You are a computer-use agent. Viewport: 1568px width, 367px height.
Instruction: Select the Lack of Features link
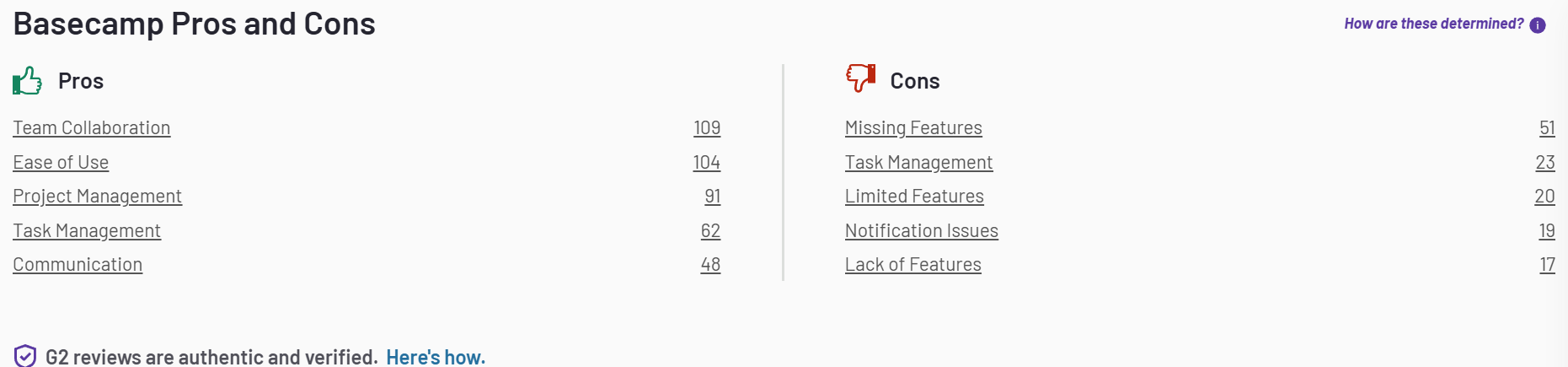pyautogui.click(x=913, y=265)
